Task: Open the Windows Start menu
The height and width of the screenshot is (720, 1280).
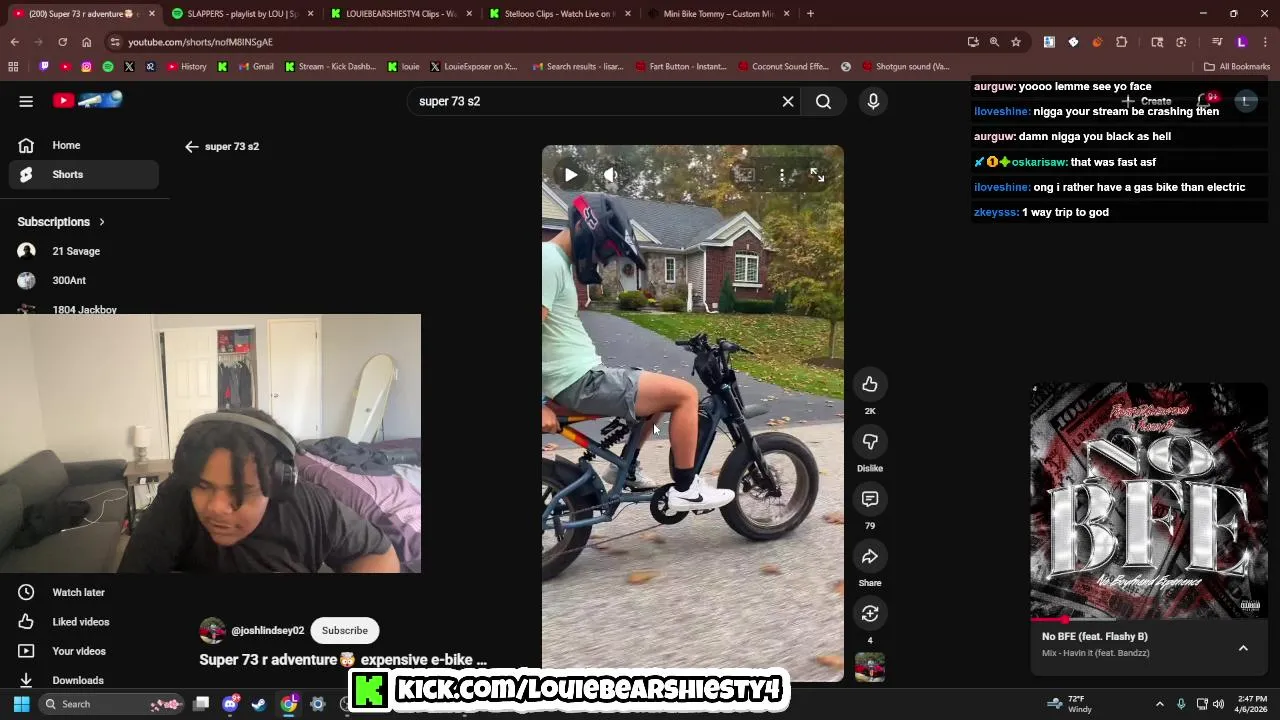Action: tap(21, 704)
